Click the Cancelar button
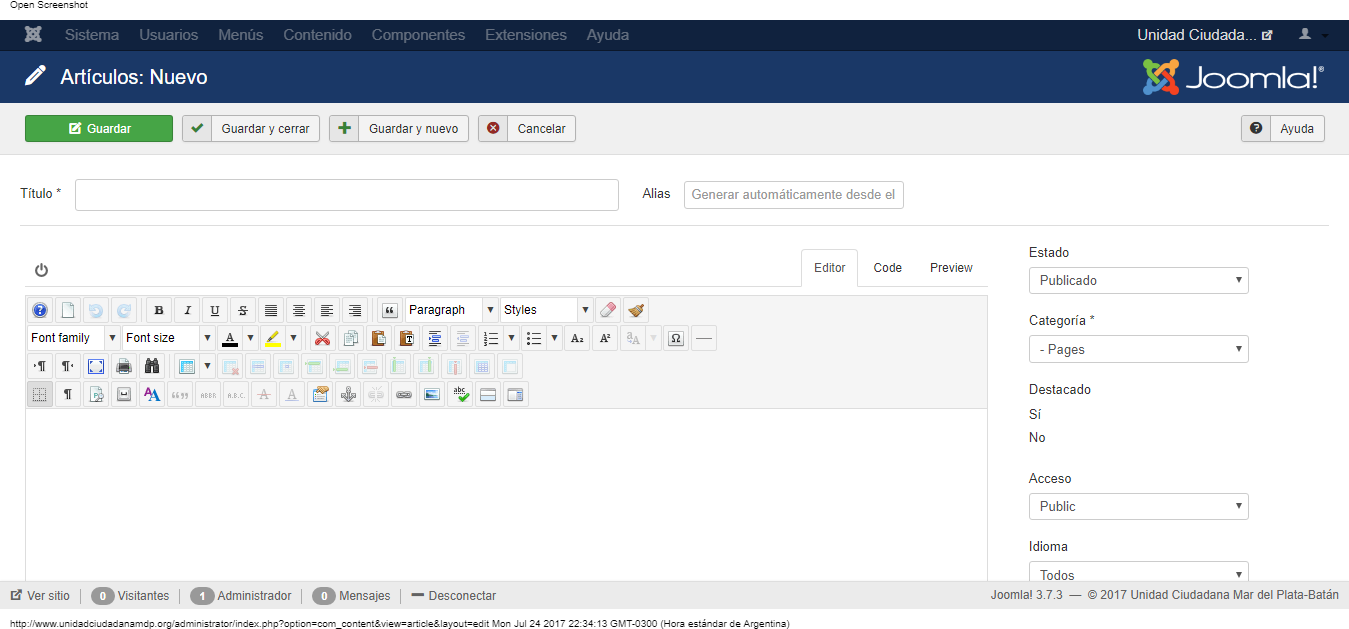 [527, 128]
